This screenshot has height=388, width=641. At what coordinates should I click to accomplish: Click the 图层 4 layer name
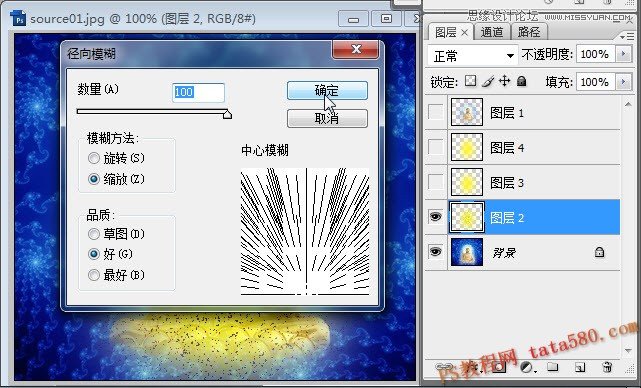click(507, 148)
